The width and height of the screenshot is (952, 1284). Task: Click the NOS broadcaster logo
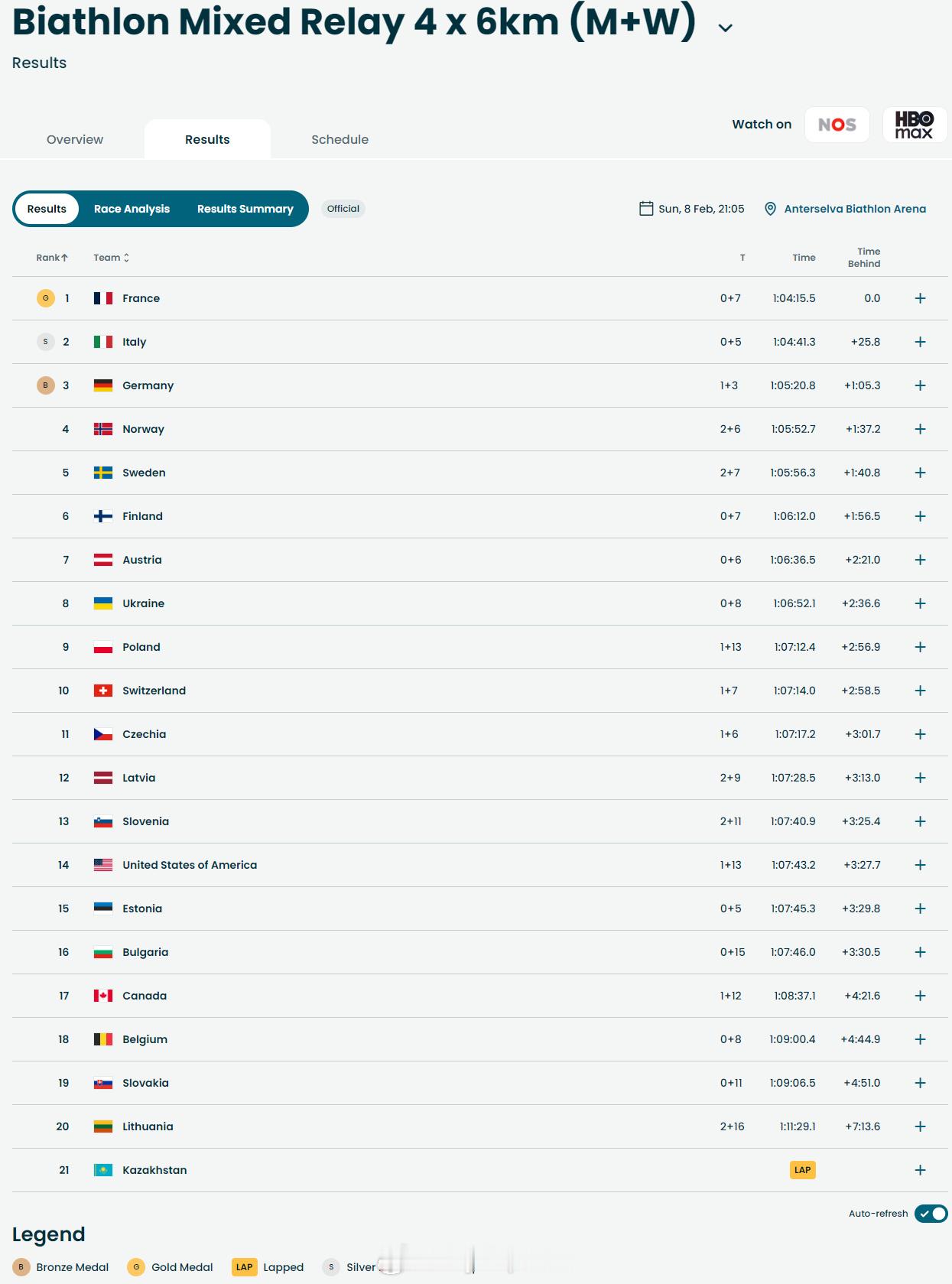click(837, 125)
